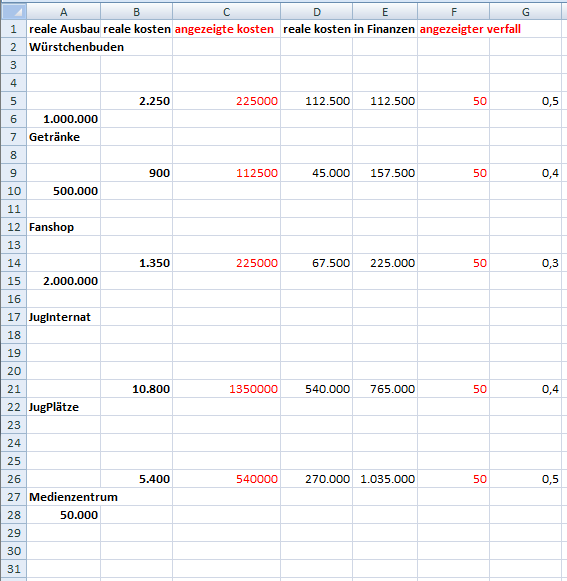Select cell with value 900

(136, 173)
